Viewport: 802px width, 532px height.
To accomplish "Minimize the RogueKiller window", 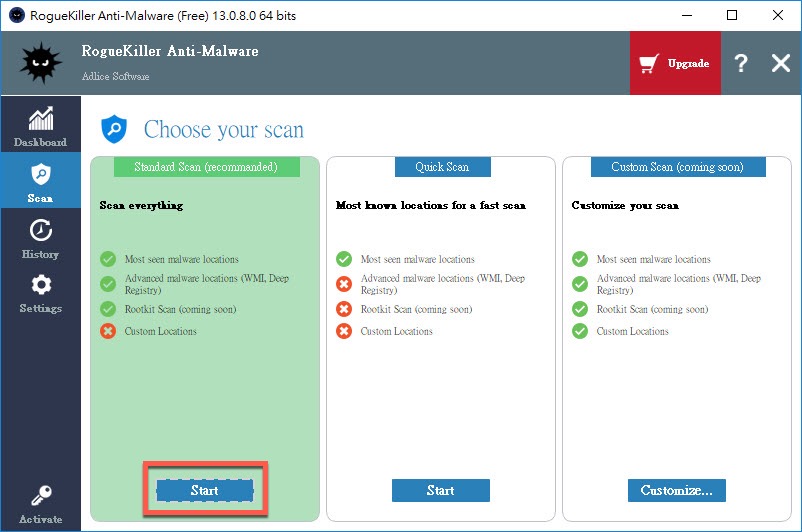I will [x=687, y=15].
